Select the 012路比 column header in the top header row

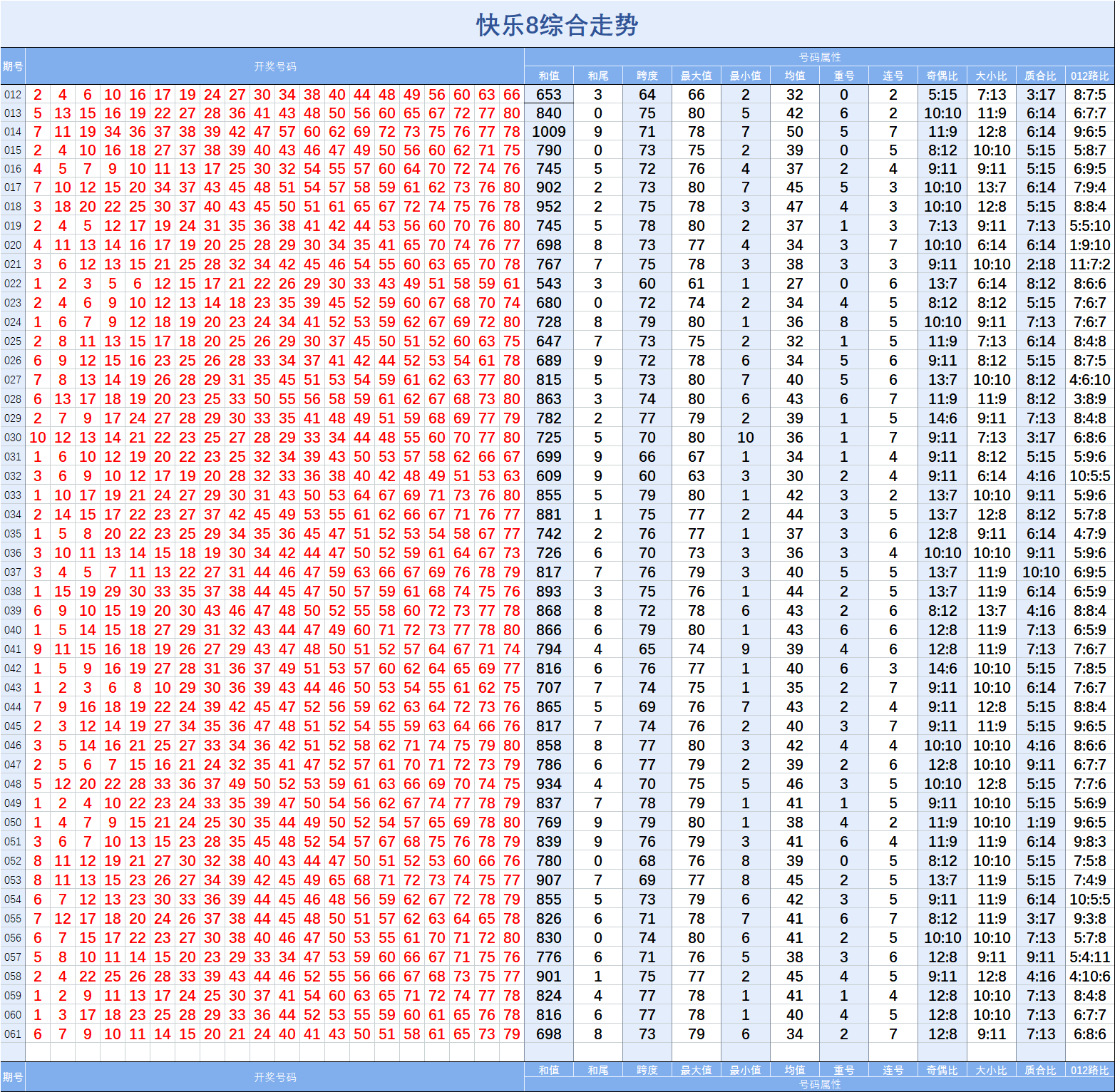[x=1090, y=76]
